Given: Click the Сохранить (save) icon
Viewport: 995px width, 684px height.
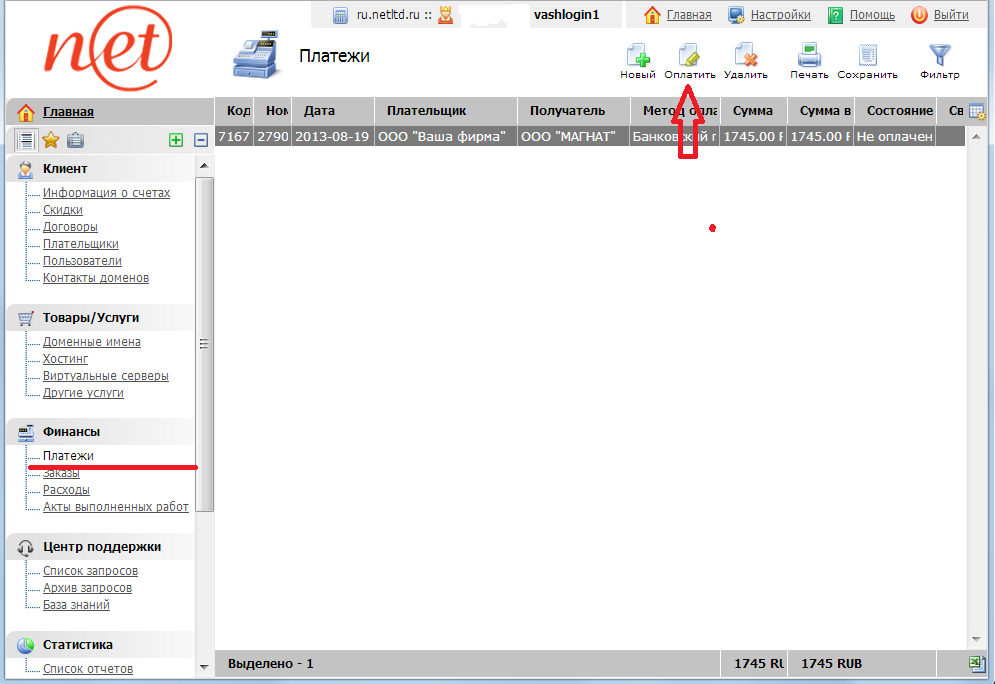Looking at the screenshot, I should [x=867, y=56].
